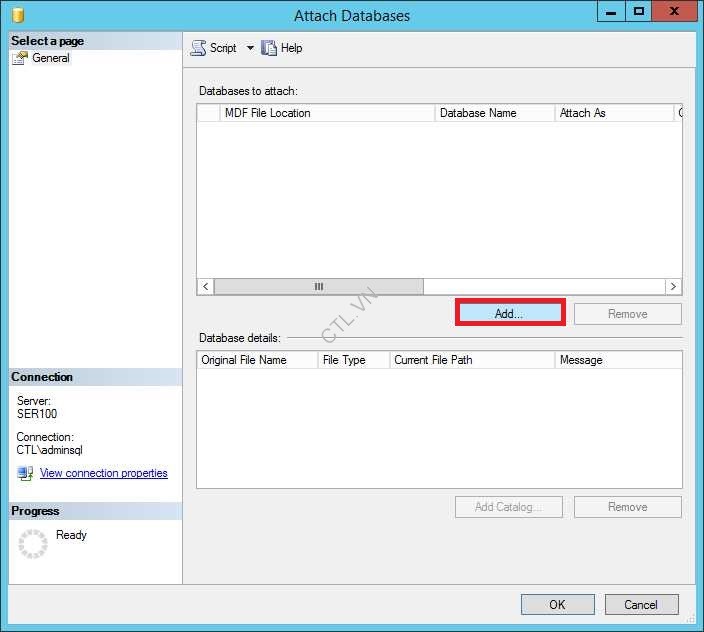Viewport: 704px width, 632px height.
Task: Close the Attach Databases dialog
Action: (x=677, y=13)
